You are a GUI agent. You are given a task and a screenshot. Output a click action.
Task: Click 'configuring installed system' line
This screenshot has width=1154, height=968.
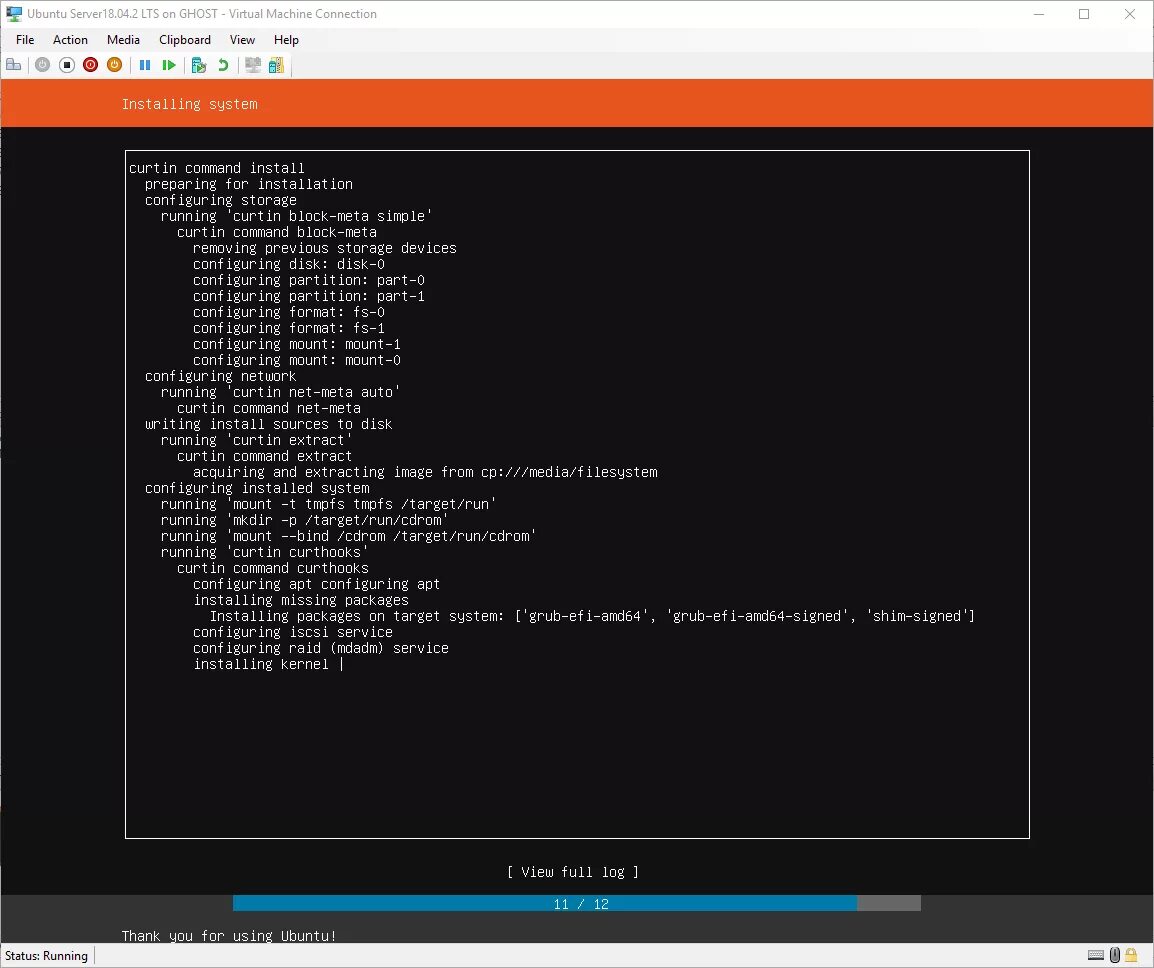tap(257, 488)
